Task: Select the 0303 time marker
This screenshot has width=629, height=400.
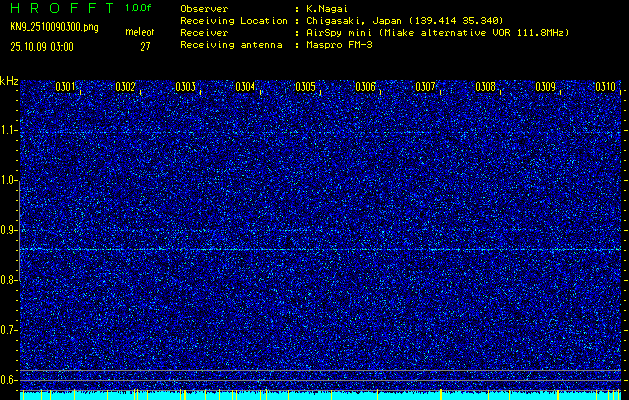Action: tap(186, 87)
